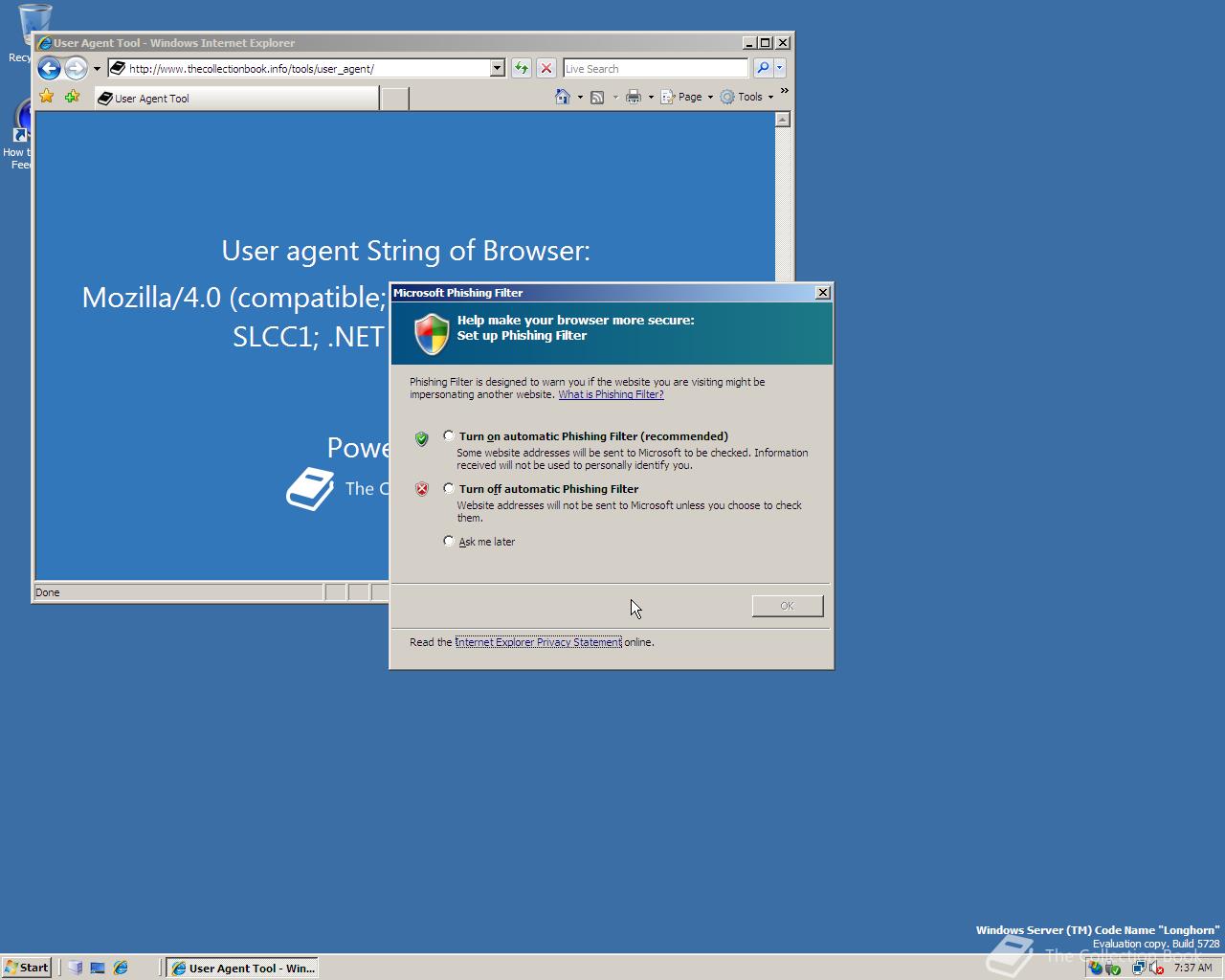Click the Live Search input box
This screenshot has height=980, width=1225.
pos(656,68)
